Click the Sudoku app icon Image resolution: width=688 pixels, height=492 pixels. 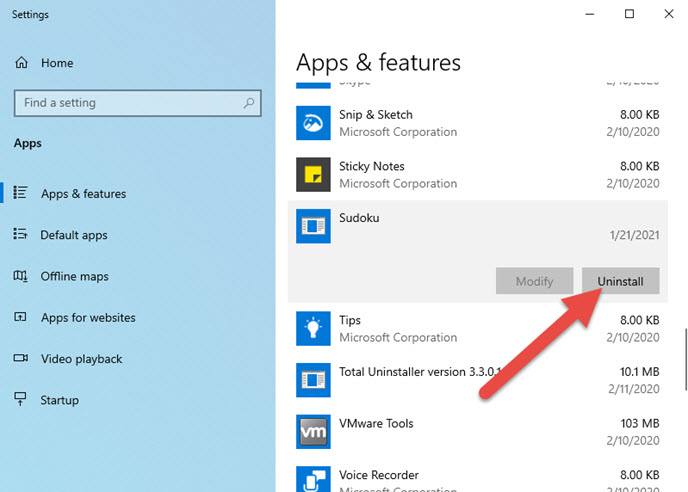tap(313, 226)
